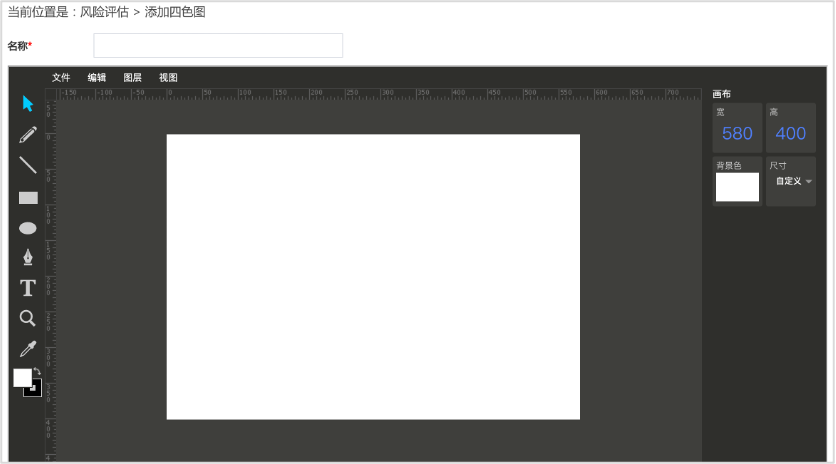Select the Line tool

[28, 165]
